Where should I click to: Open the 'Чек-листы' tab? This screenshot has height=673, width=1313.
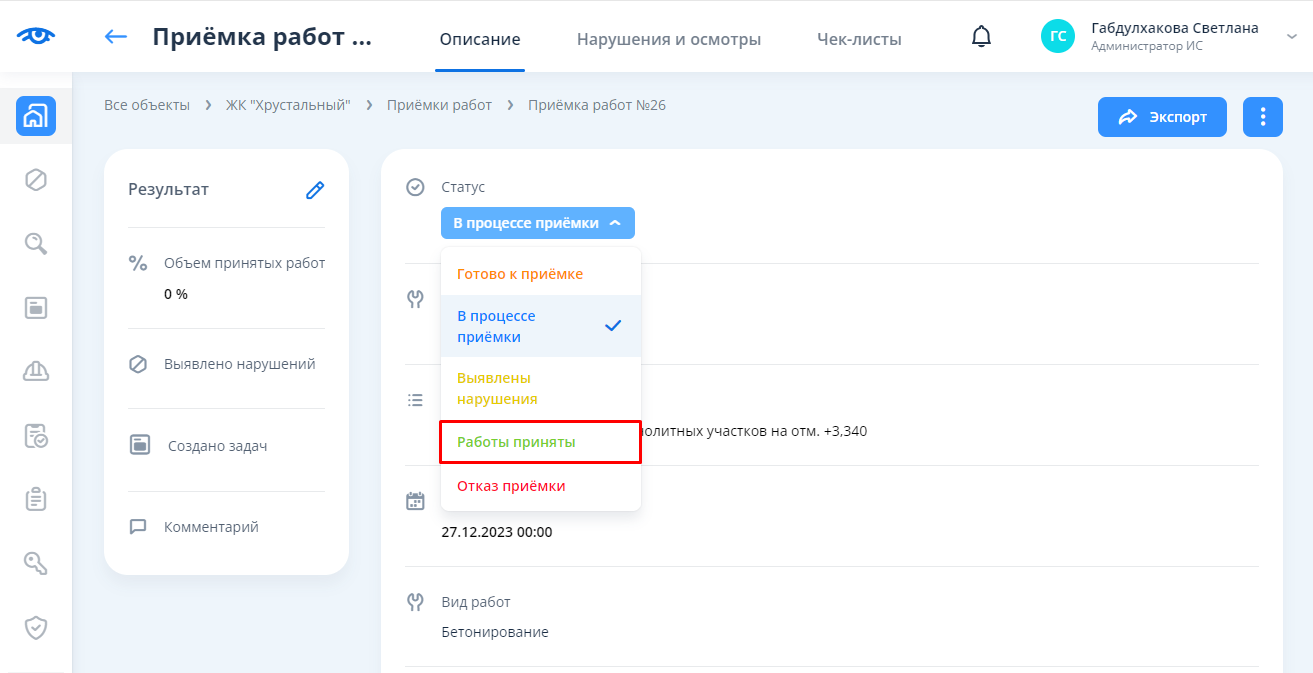[x=859, y=40]
